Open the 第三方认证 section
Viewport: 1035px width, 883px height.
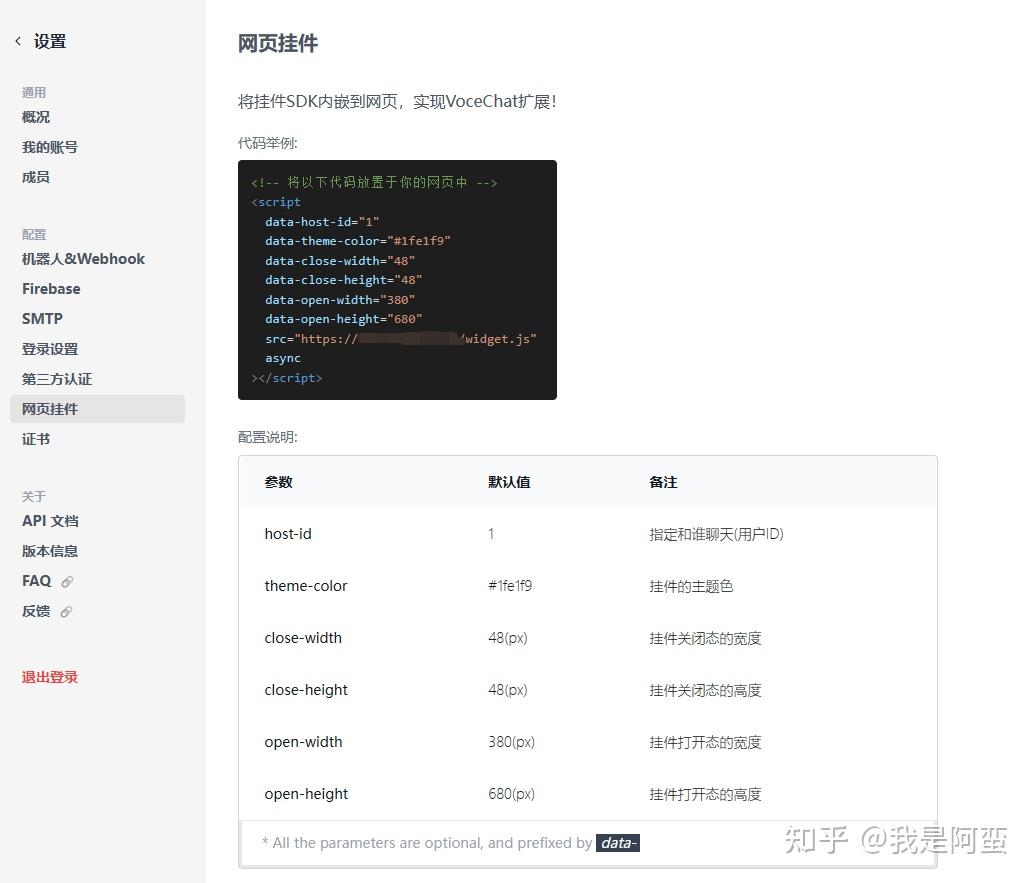(57, 378)
